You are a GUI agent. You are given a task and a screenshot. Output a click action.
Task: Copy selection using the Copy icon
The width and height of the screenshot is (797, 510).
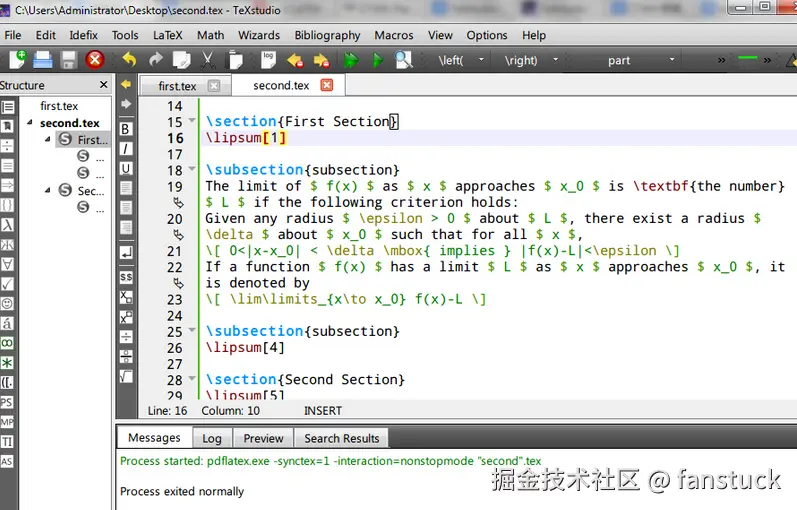181,60
